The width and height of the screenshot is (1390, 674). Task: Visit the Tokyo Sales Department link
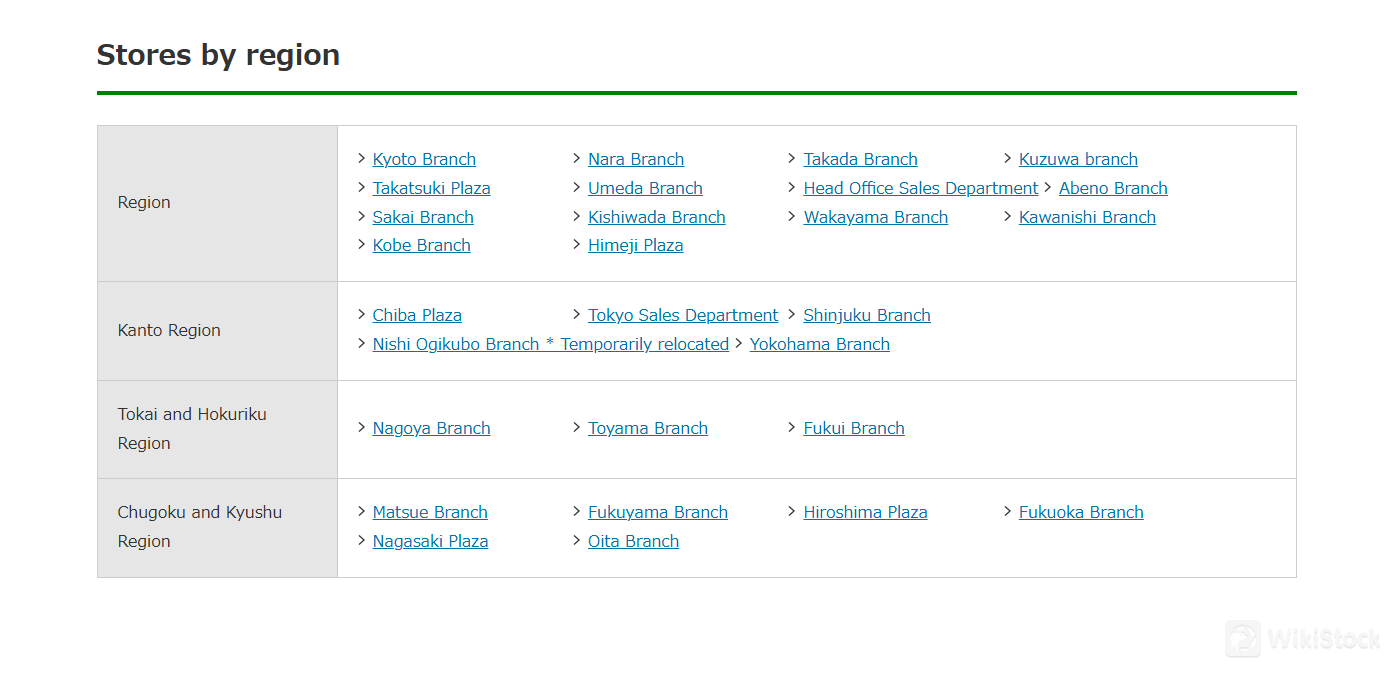click(x=683, y=315)
